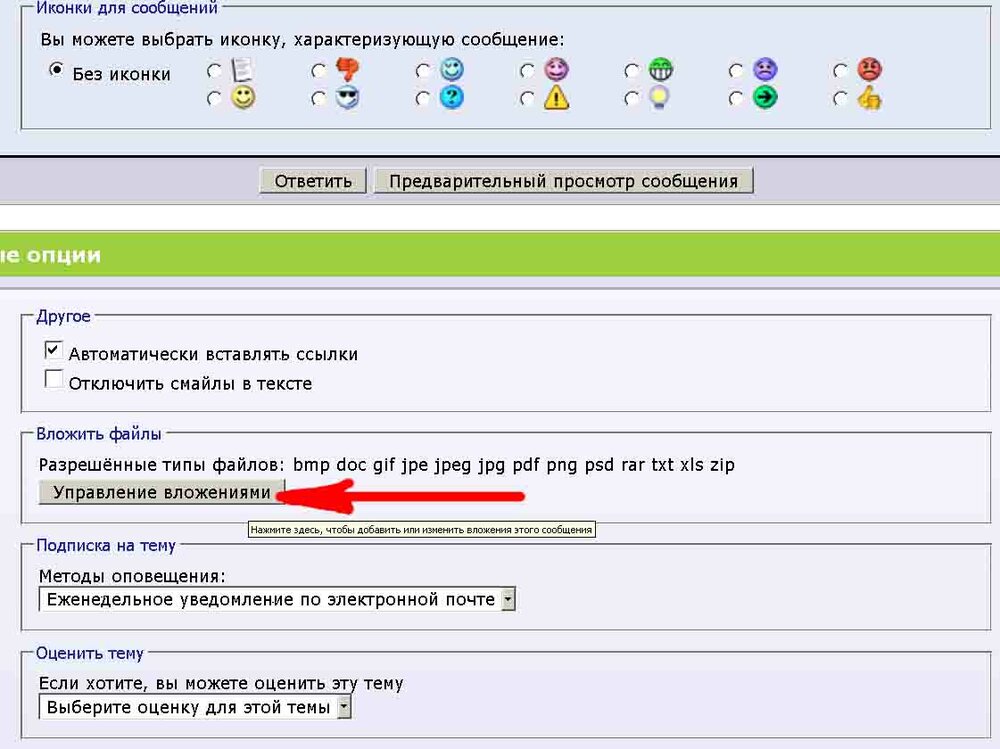Click the 'Вложить файлы' section title
This screenshot has height=749, width=1000.
pos(99,434)
